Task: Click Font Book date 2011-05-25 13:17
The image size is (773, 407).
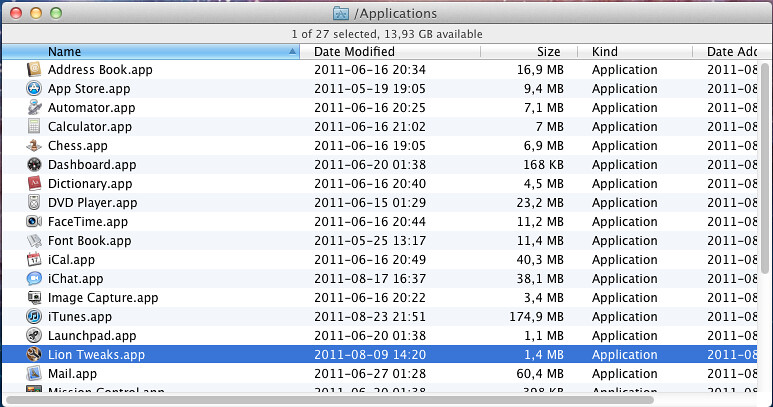Action: pos(370,241)
